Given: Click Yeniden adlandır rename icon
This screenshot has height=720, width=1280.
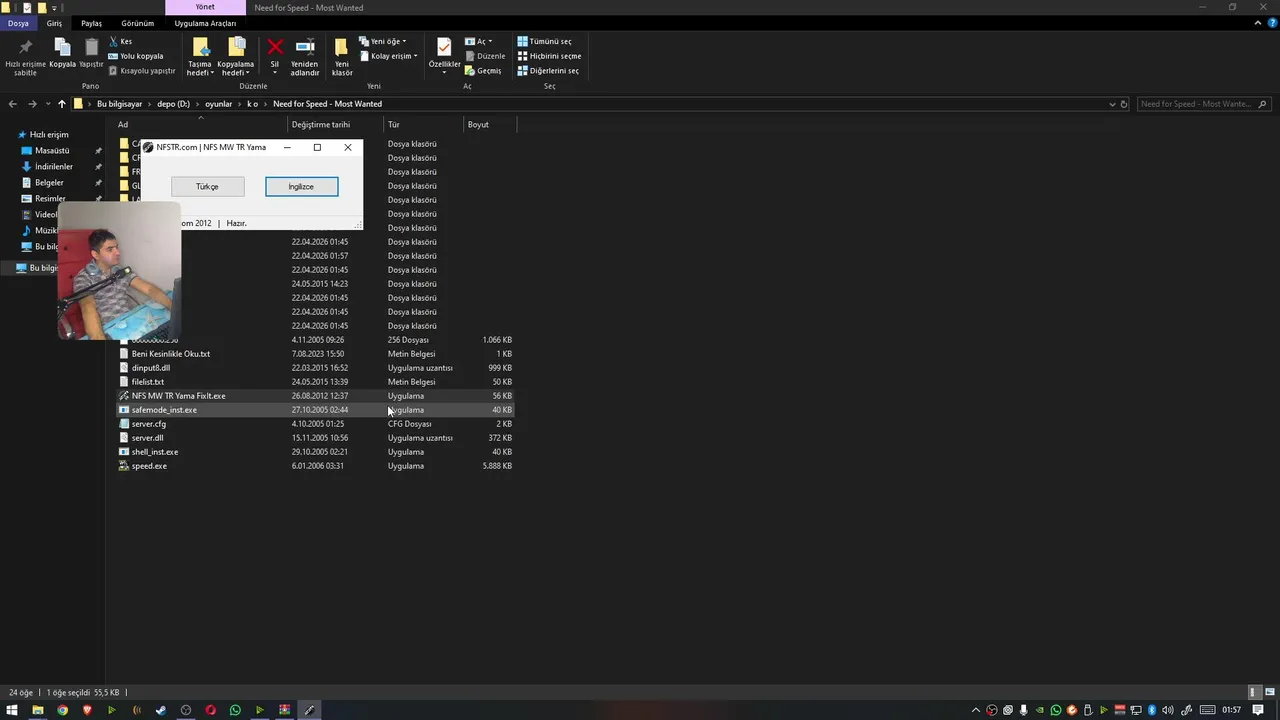Looking at the screenshot, I should coord(305,57).
